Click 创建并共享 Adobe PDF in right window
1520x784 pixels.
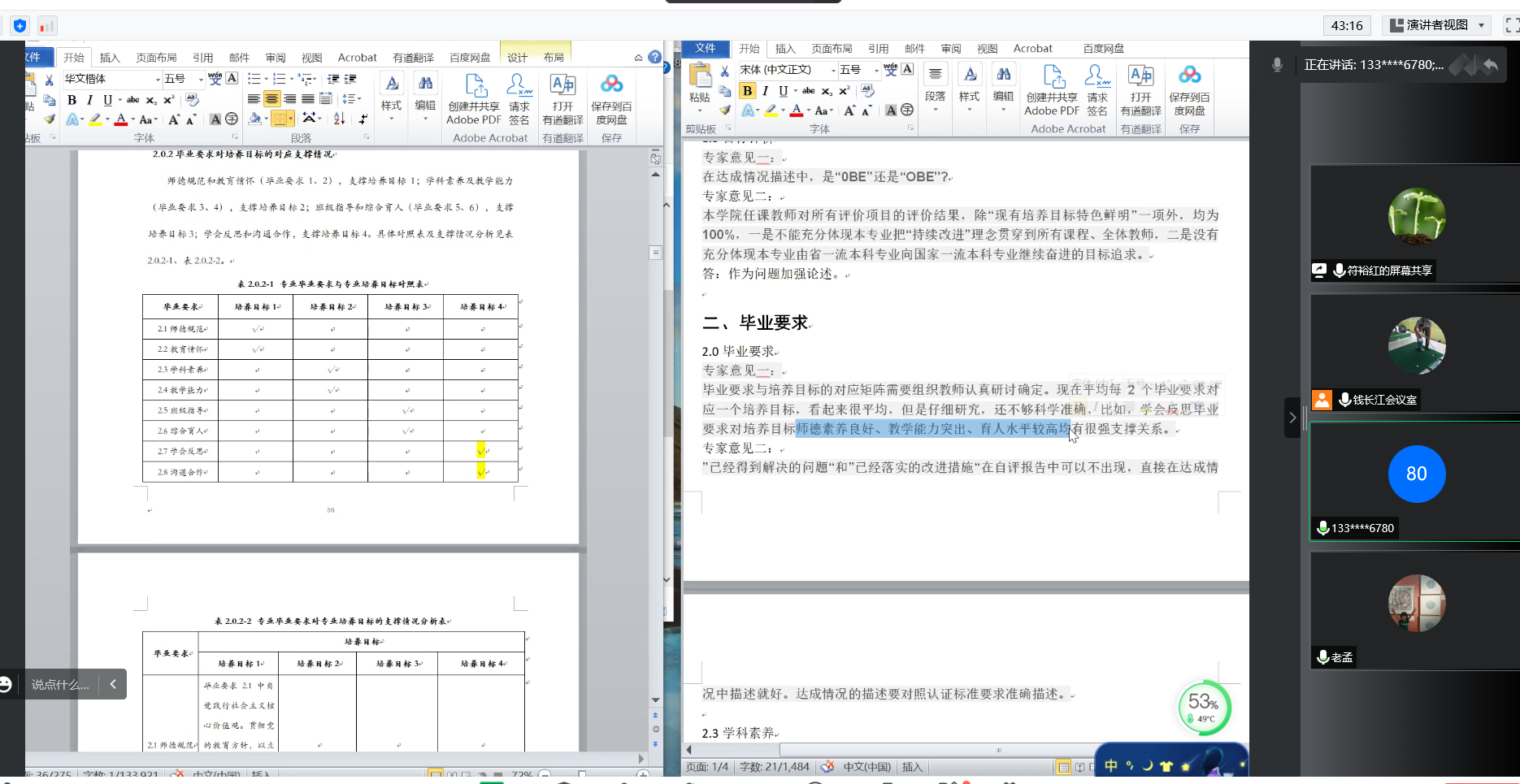1052,89
